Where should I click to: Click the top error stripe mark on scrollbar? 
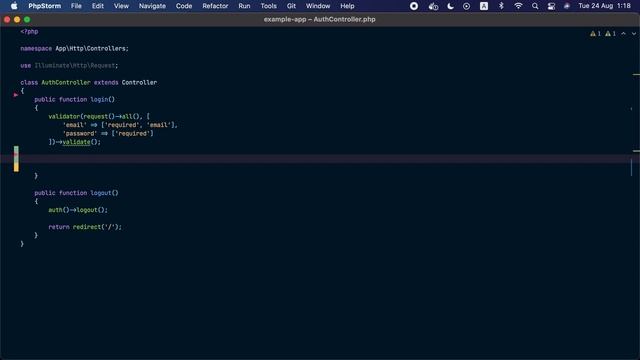pyautogui.click(x=636, y=75)
